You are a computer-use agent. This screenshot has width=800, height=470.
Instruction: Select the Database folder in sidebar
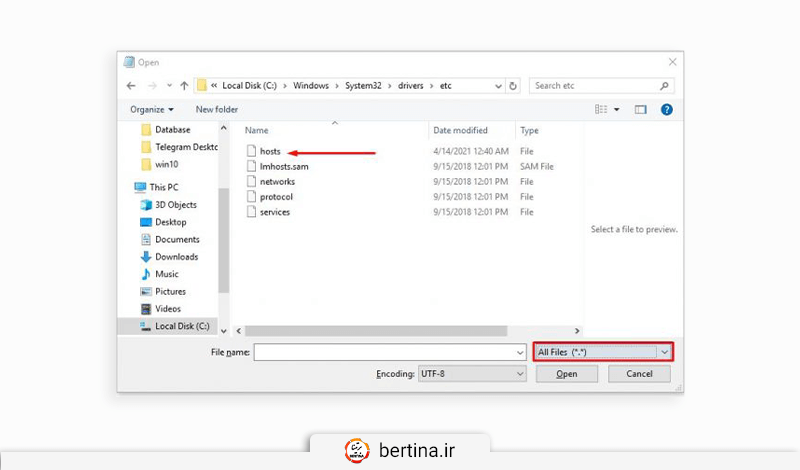pos(166,130)
